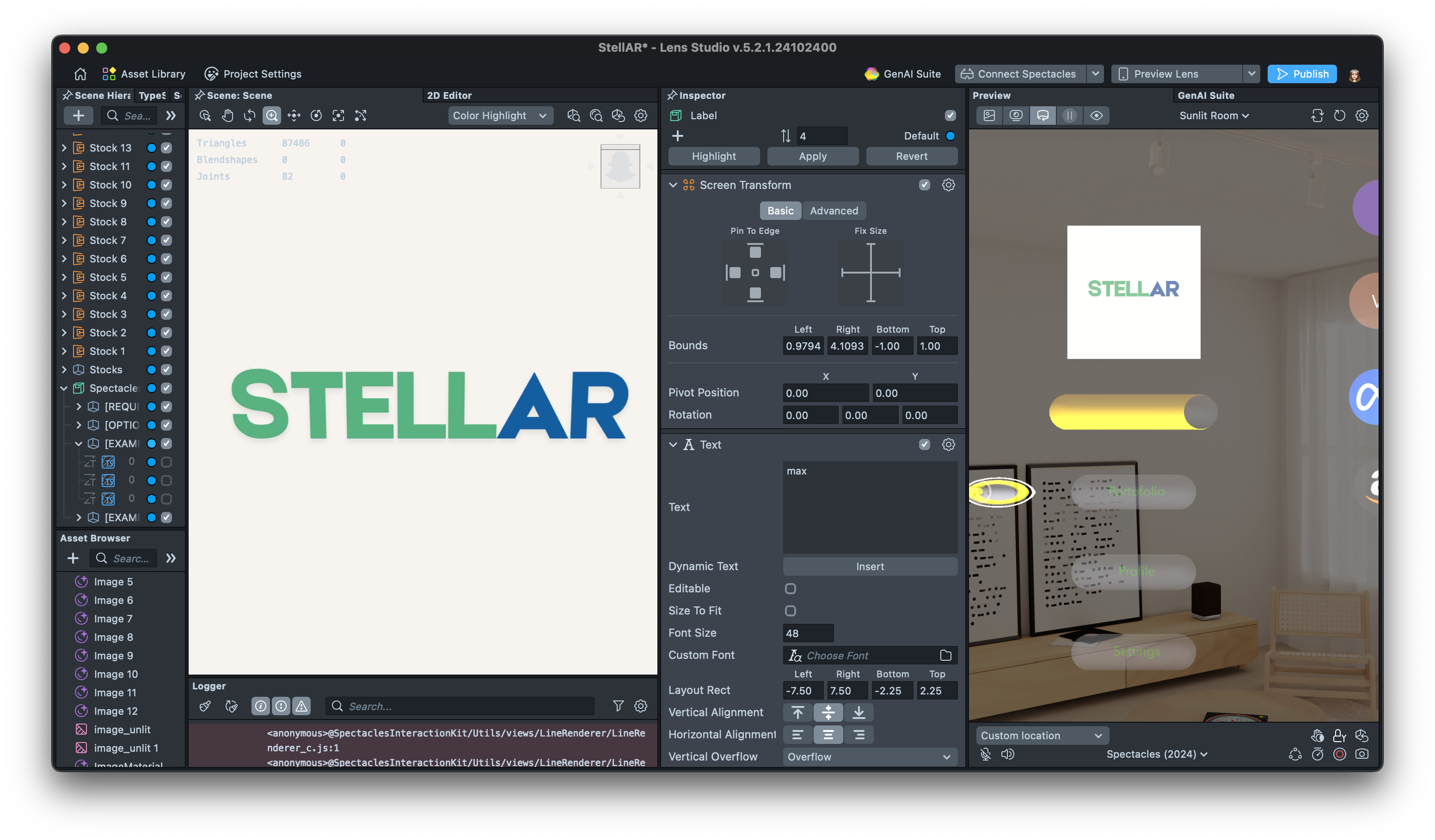Uncheck the Stock 13 visibility checkbox
Screen dimensions: 1435x840
pos(166,148)
